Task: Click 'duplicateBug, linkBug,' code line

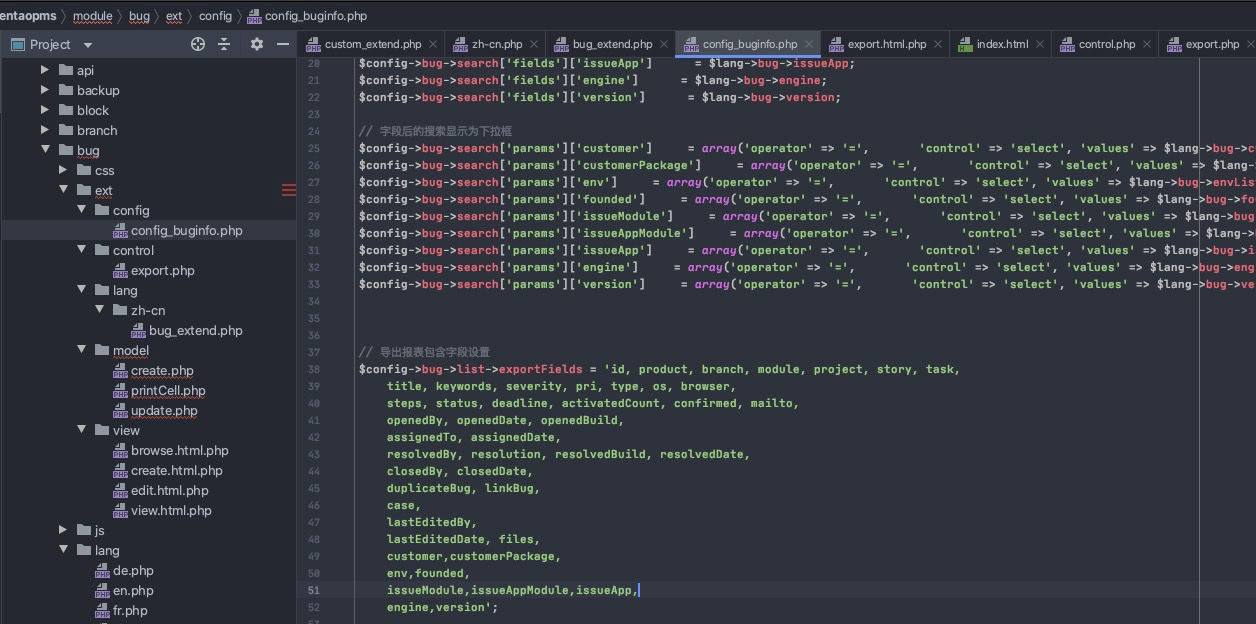Action: coord(463,488)
